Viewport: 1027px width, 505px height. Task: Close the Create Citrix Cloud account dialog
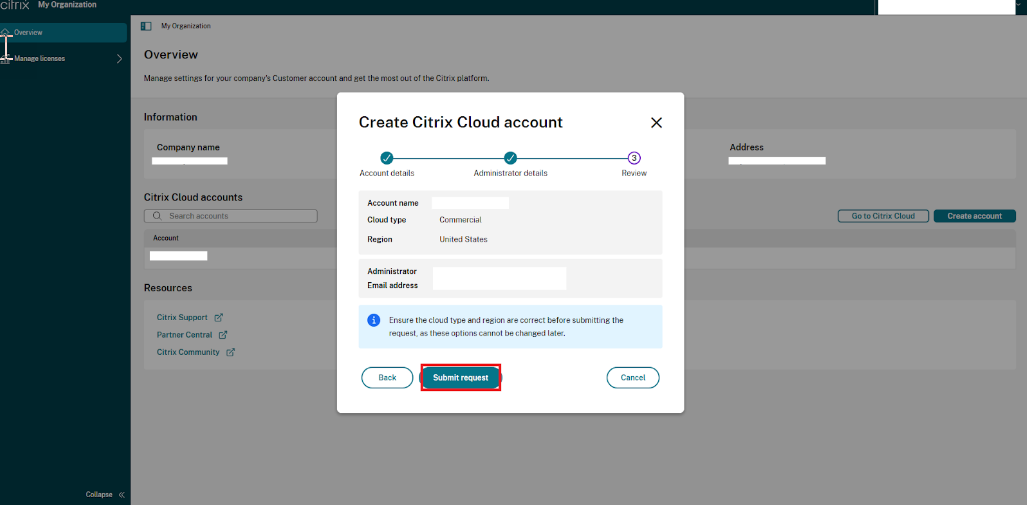coord(656,122)
